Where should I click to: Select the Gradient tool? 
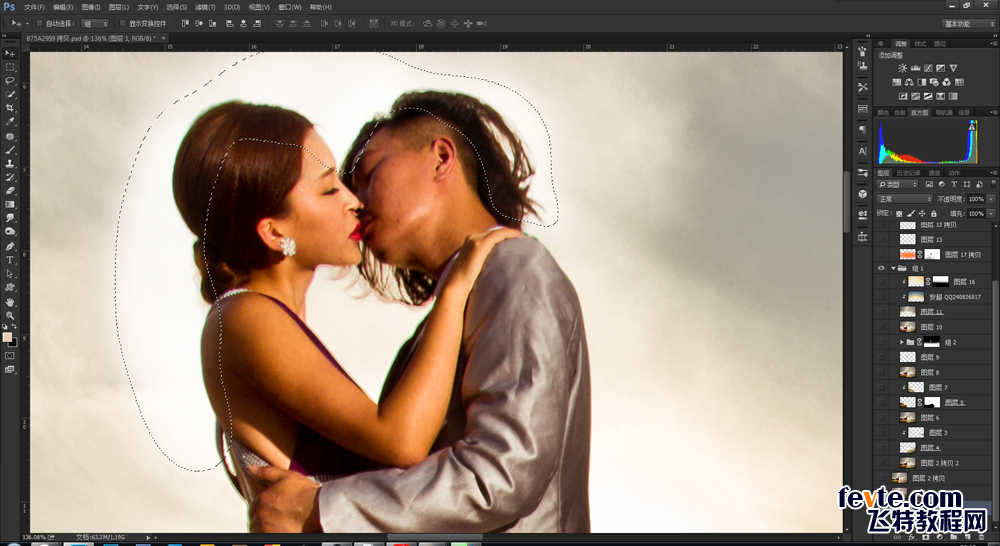10,205
